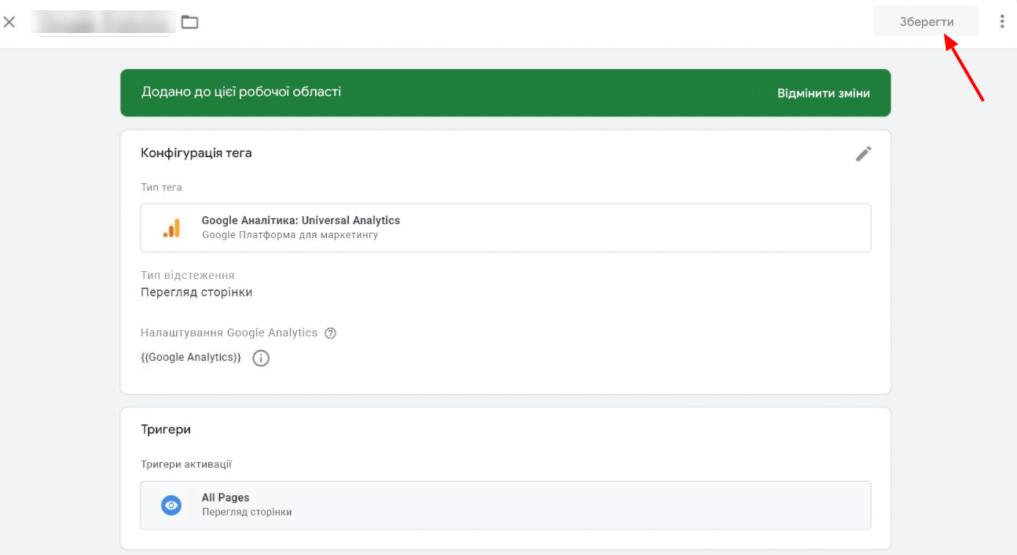Click the Зберегти save button
Viewport: 1017px width, 555px height.
[x=926, y=21]
